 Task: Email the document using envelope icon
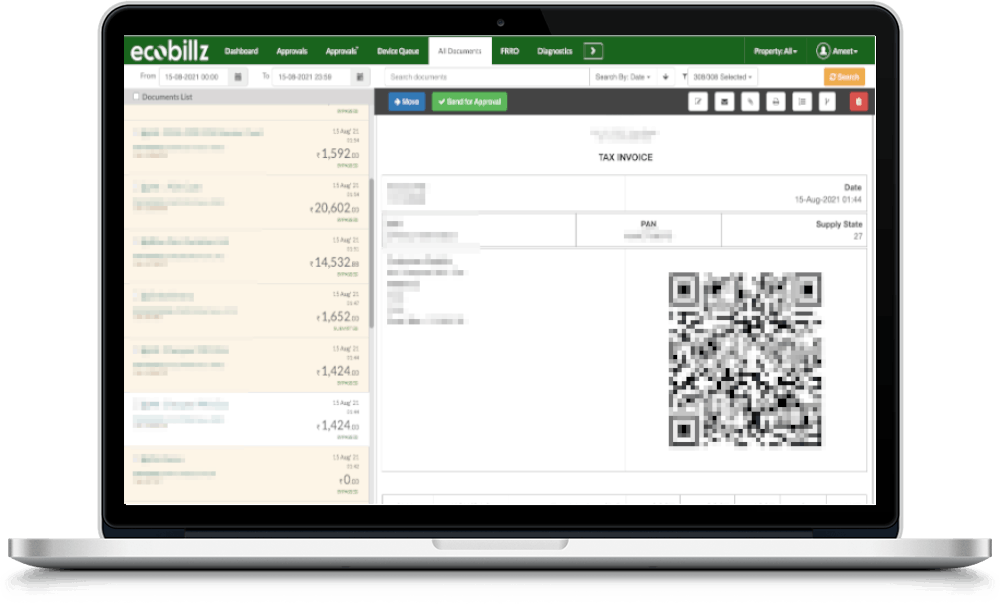click(x=724, y=101)
